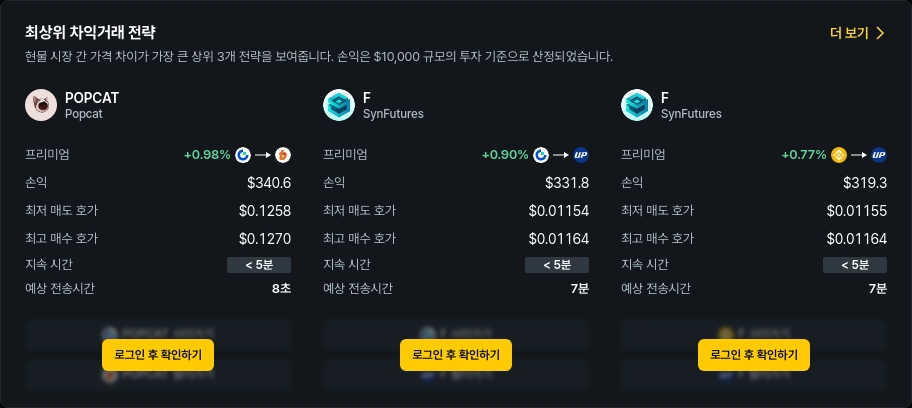Viewport: 912px width, 408px height.
Task: Click orange destination exchange icon in POPCAT row
Action: [283, 155]
